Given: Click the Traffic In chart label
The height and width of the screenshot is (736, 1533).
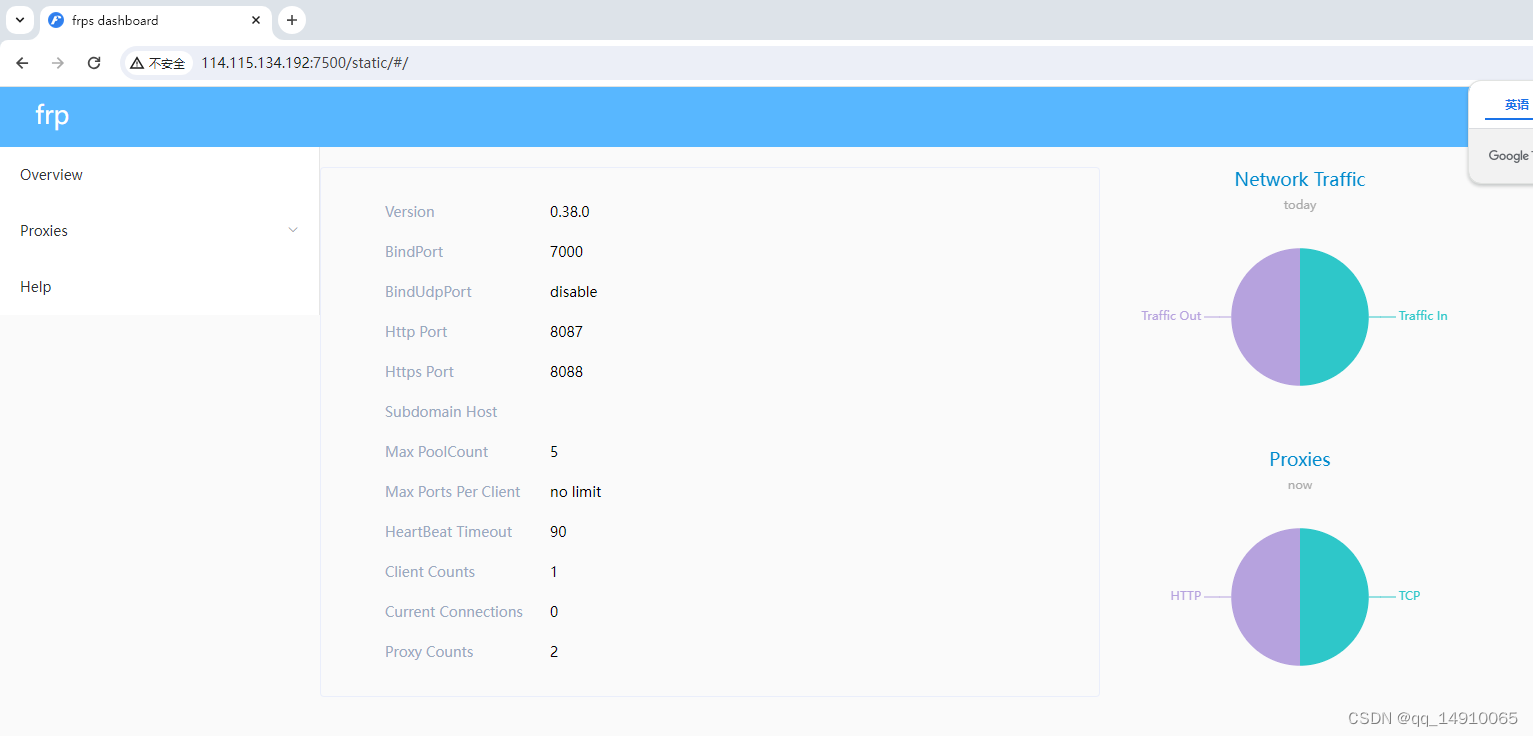Looking at the screenshot, I should (1422, 316).
